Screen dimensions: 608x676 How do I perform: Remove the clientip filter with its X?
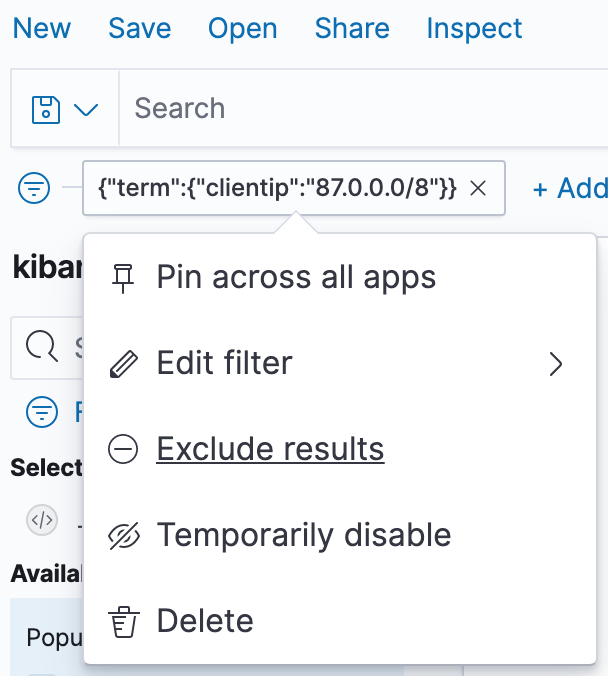tap(478, 188)
